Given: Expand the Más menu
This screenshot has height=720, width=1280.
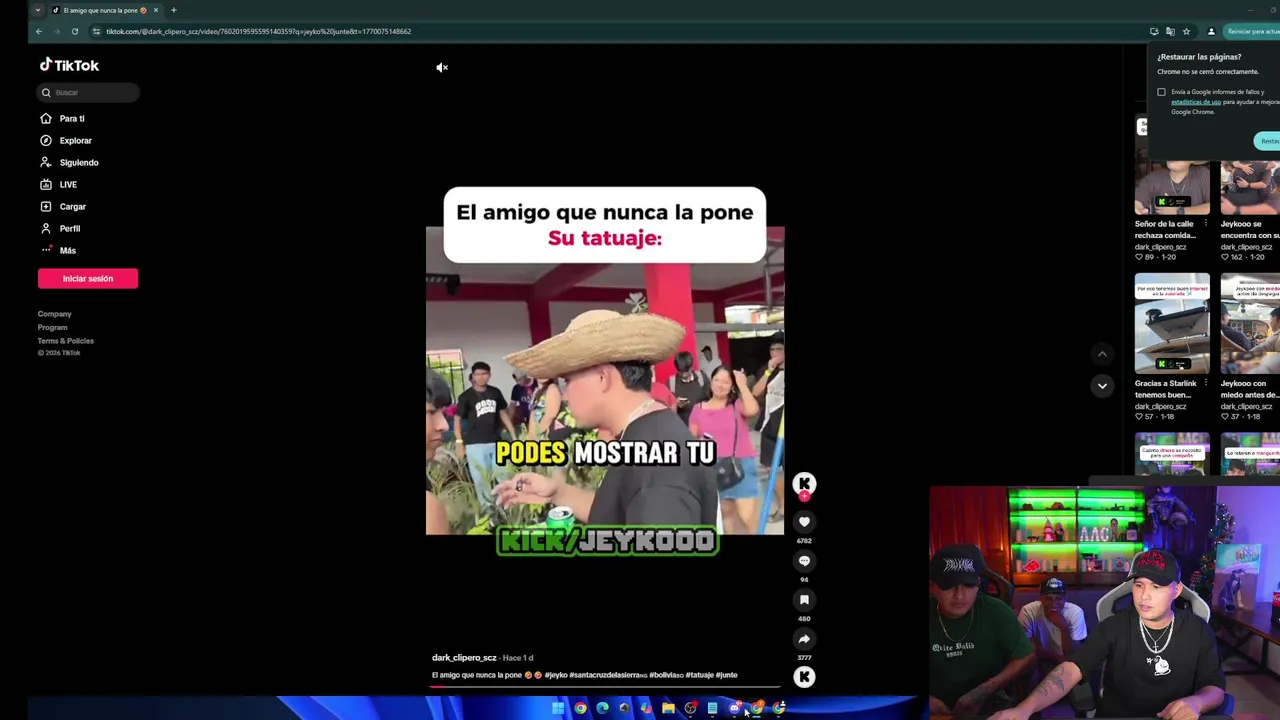Looking at the screenshot, I should 67,251.
